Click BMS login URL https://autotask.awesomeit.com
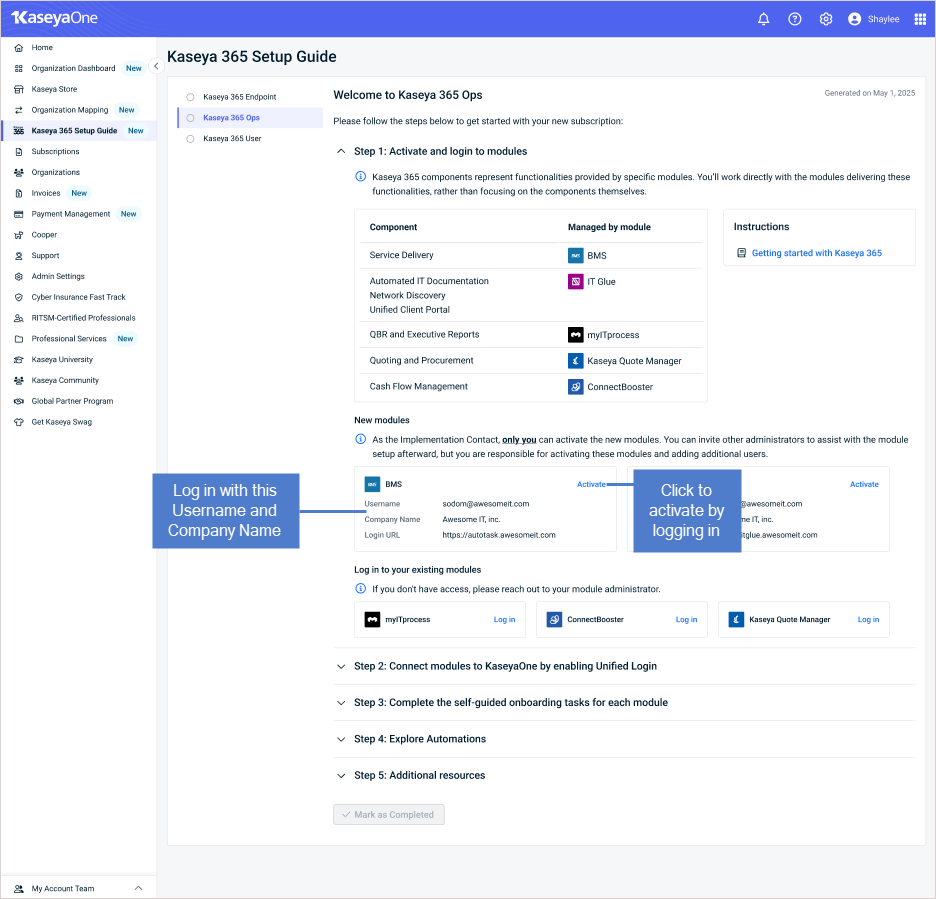The image size is (936, 899). 499,535
